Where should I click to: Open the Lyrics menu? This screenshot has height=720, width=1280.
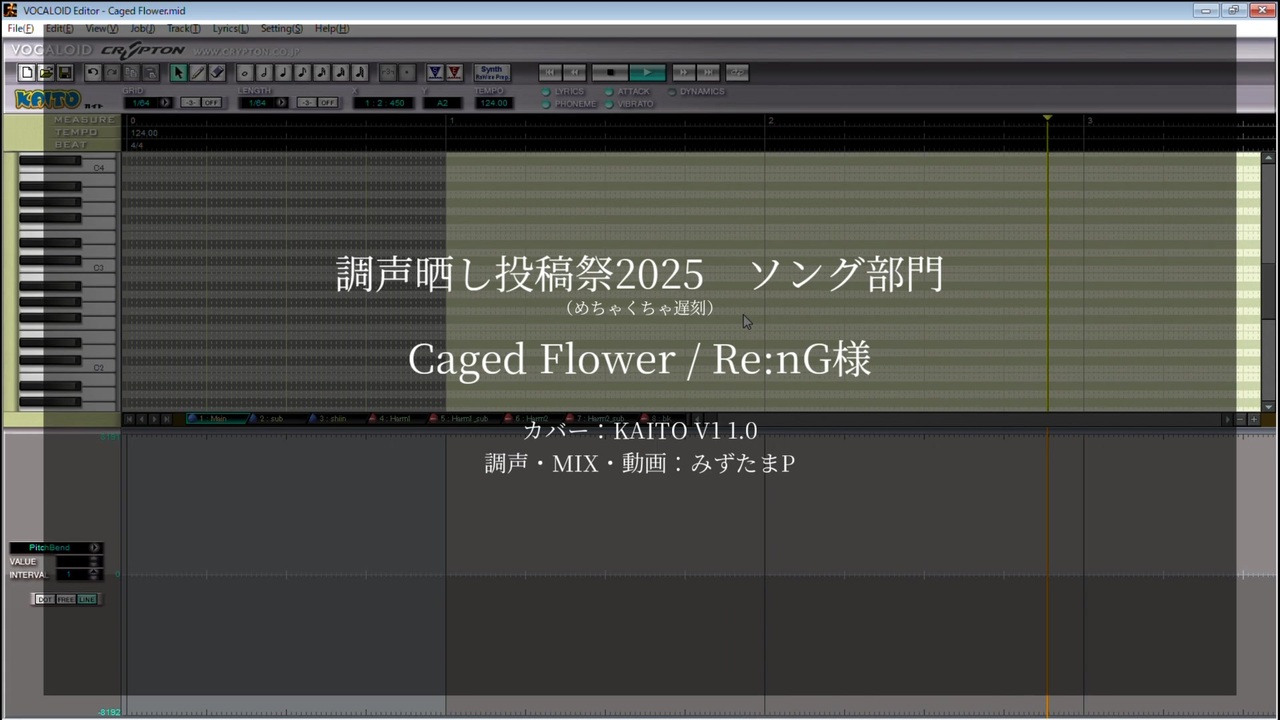(230, 29)
